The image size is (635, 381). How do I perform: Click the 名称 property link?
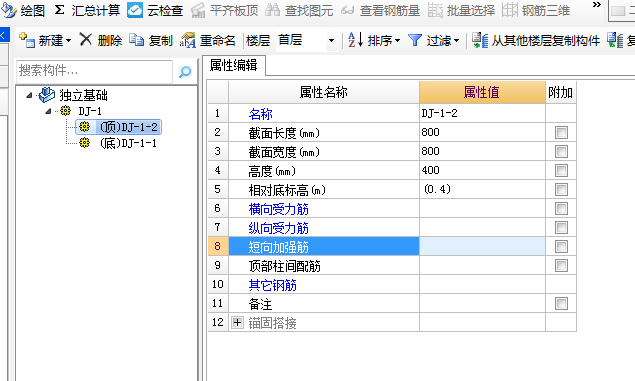260,114
